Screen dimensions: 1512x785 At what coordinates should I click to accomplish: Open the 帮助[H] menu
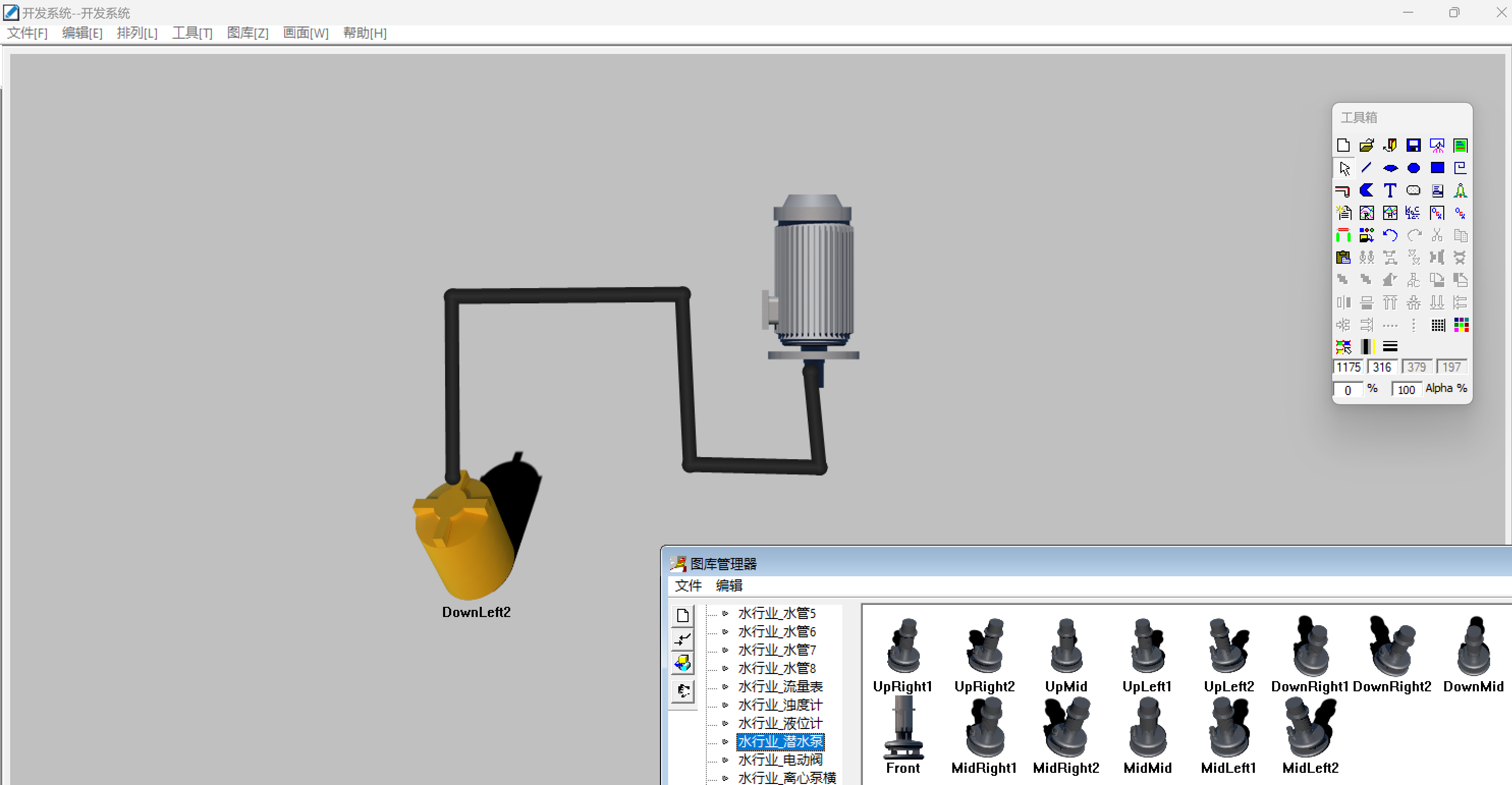tap(365, 33)
